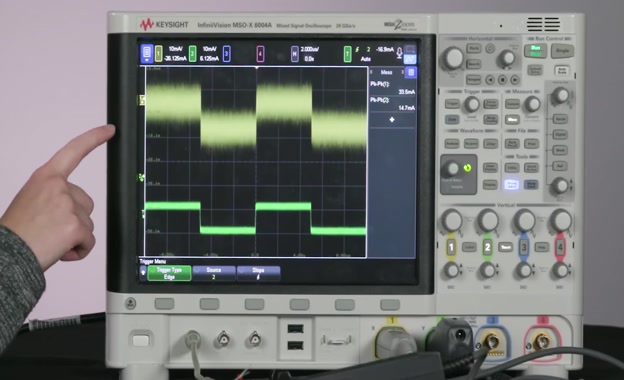624x380 pixels.
Task: Push the Clear Display button
Action: (x=490, y=168)
